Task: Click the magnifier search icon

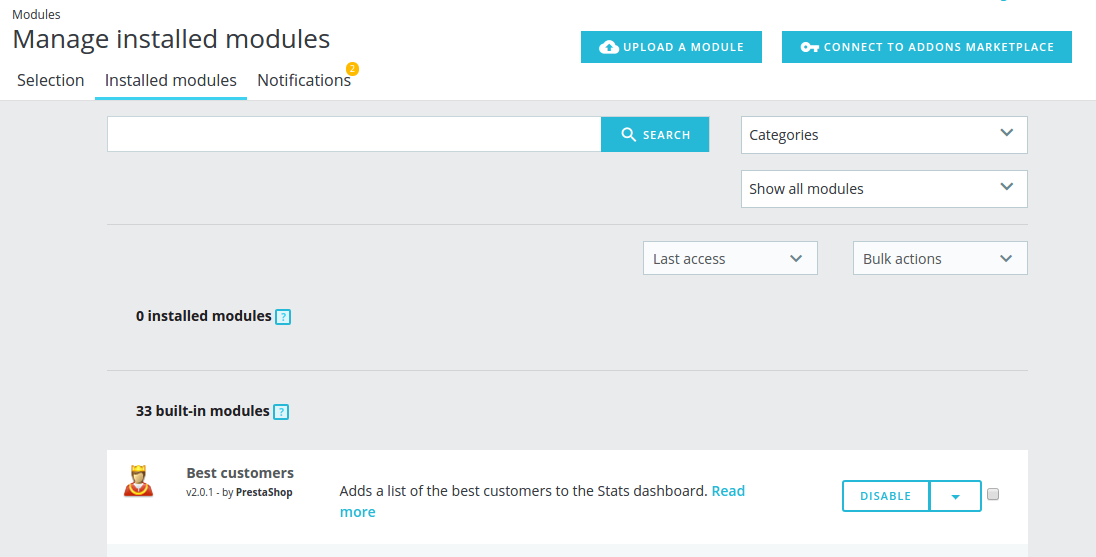Action: tap(629, 135)
